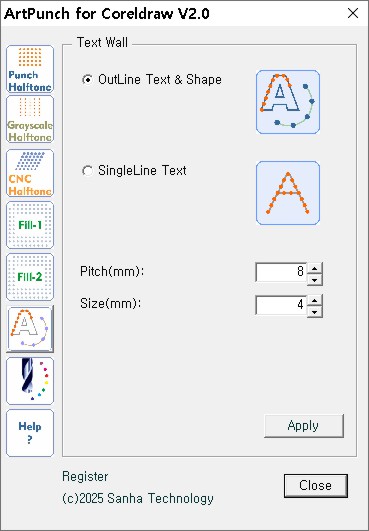Click the Pitch(mm) value field
Image resolution: width=369 pixels, height=531 pixels.
[x=281, y=272]
